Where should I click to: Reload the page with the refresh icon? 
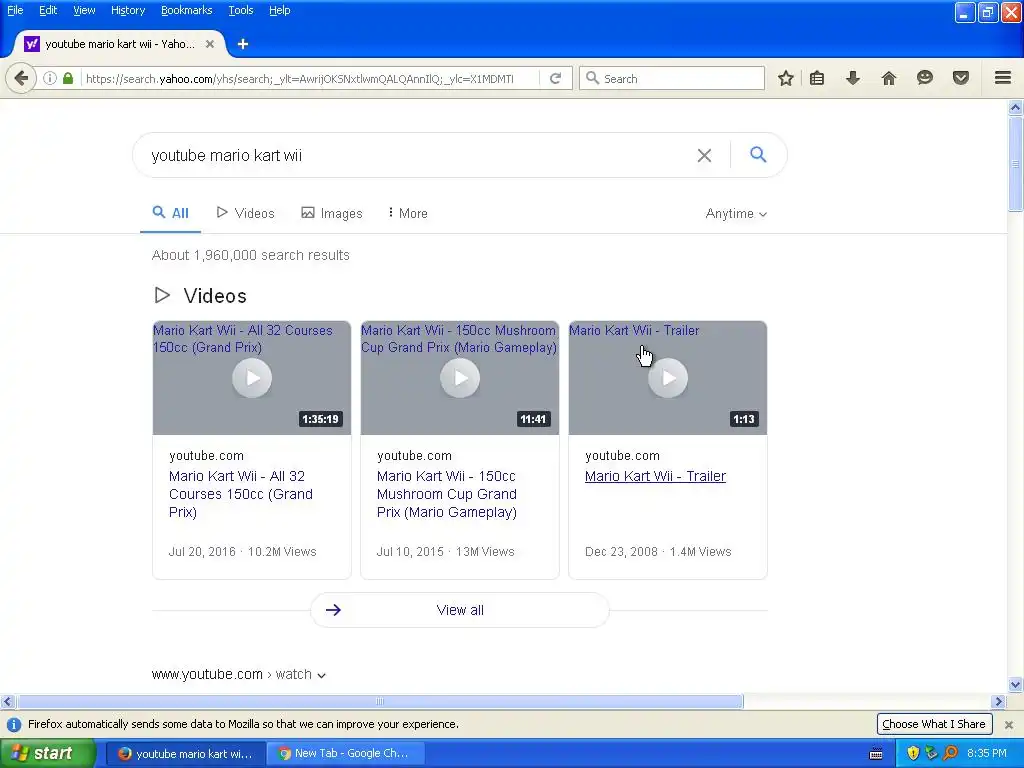556,78
